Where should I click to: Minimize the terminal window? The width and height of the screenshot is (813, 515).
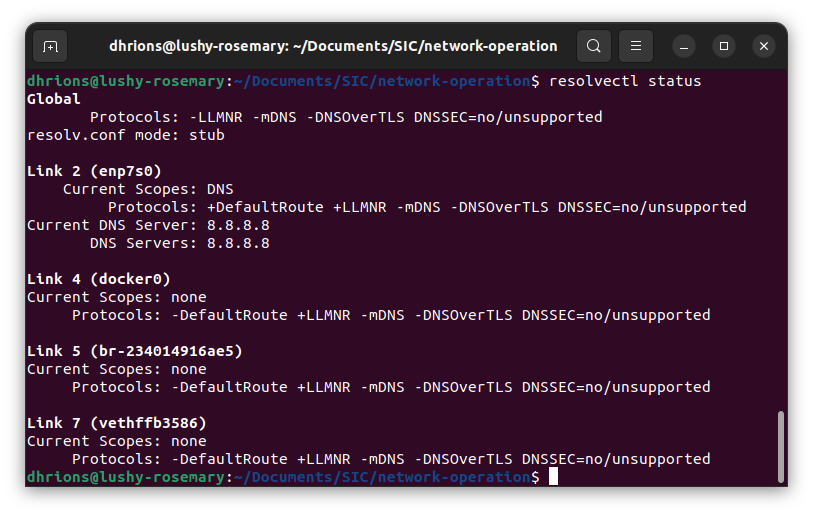[x=685, y=46]
